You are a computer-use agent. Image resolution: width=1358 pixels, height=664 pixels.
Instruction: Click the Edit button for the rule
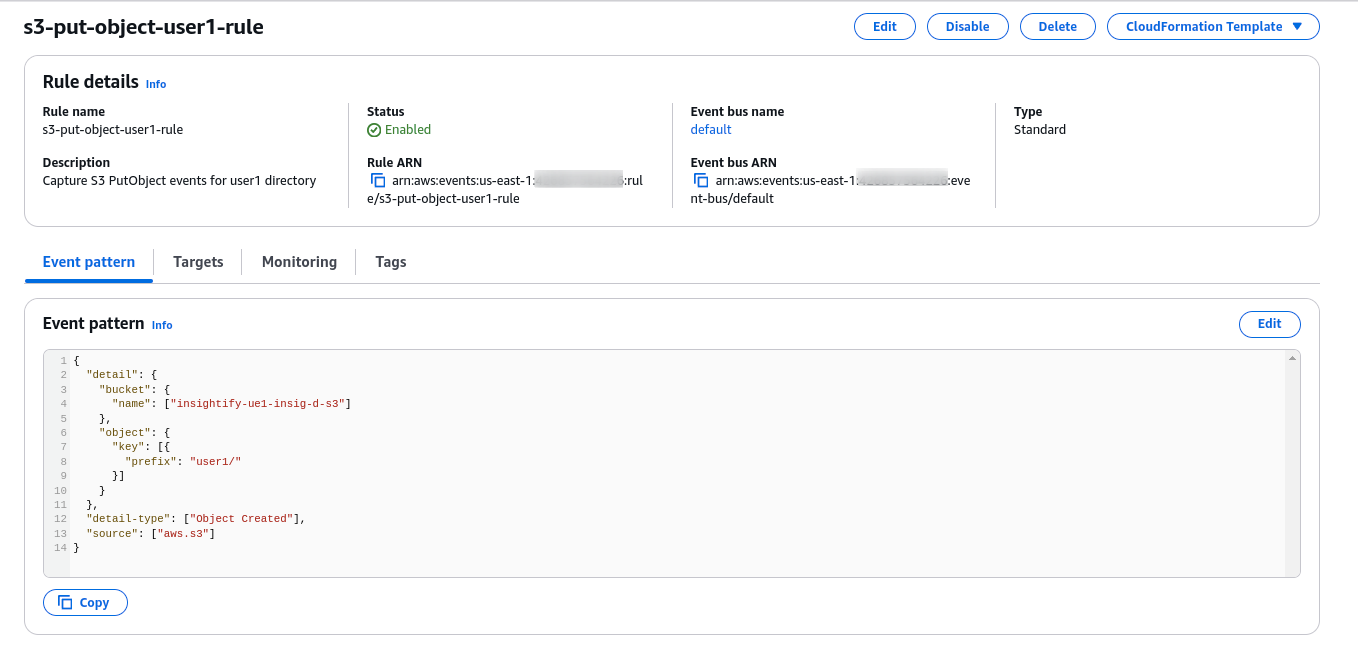coord(884,27)
